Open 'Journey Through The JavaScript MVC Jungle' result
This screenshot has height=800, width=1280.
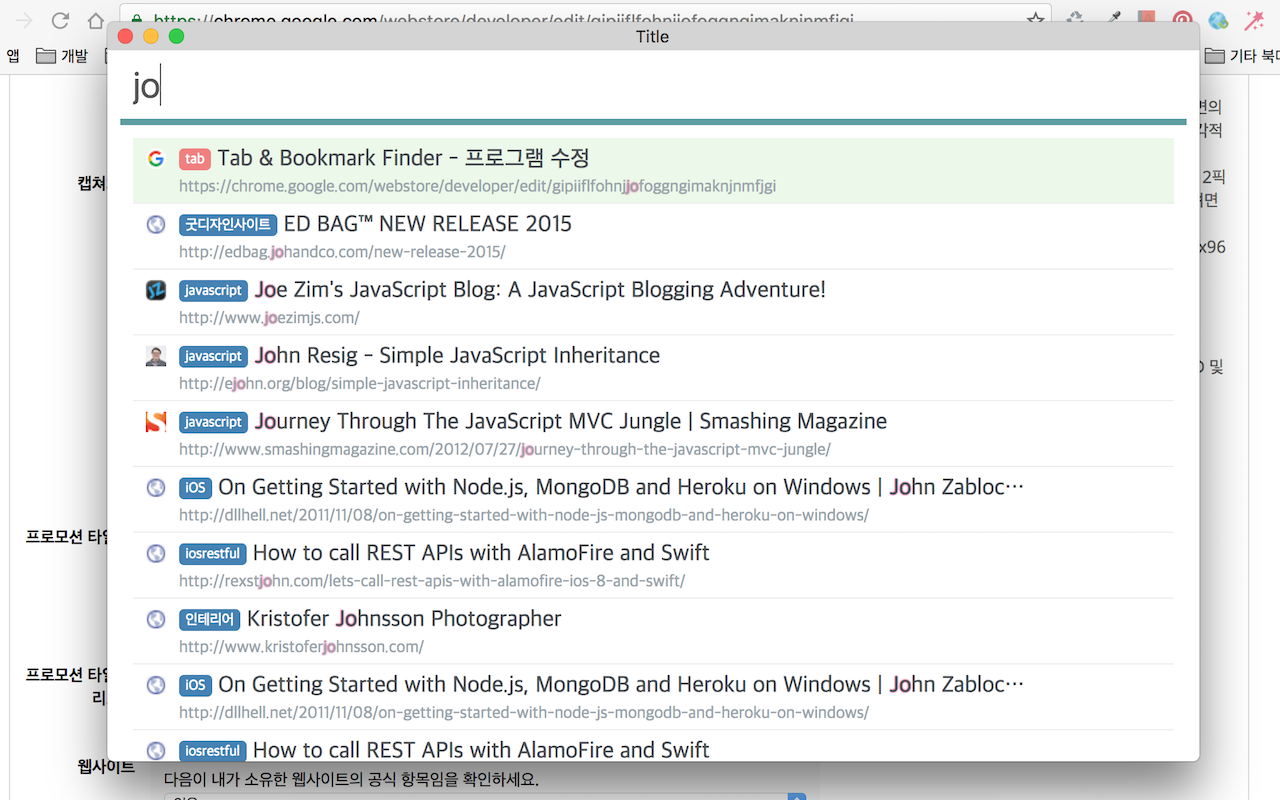[570, 422]
